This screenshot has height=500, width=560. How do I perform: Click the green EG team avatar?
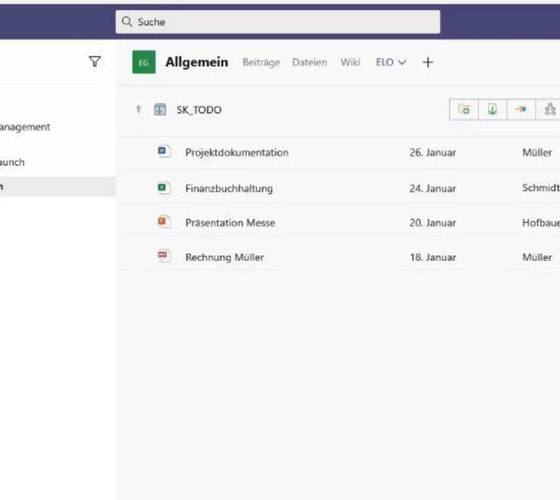click(144, 62)
